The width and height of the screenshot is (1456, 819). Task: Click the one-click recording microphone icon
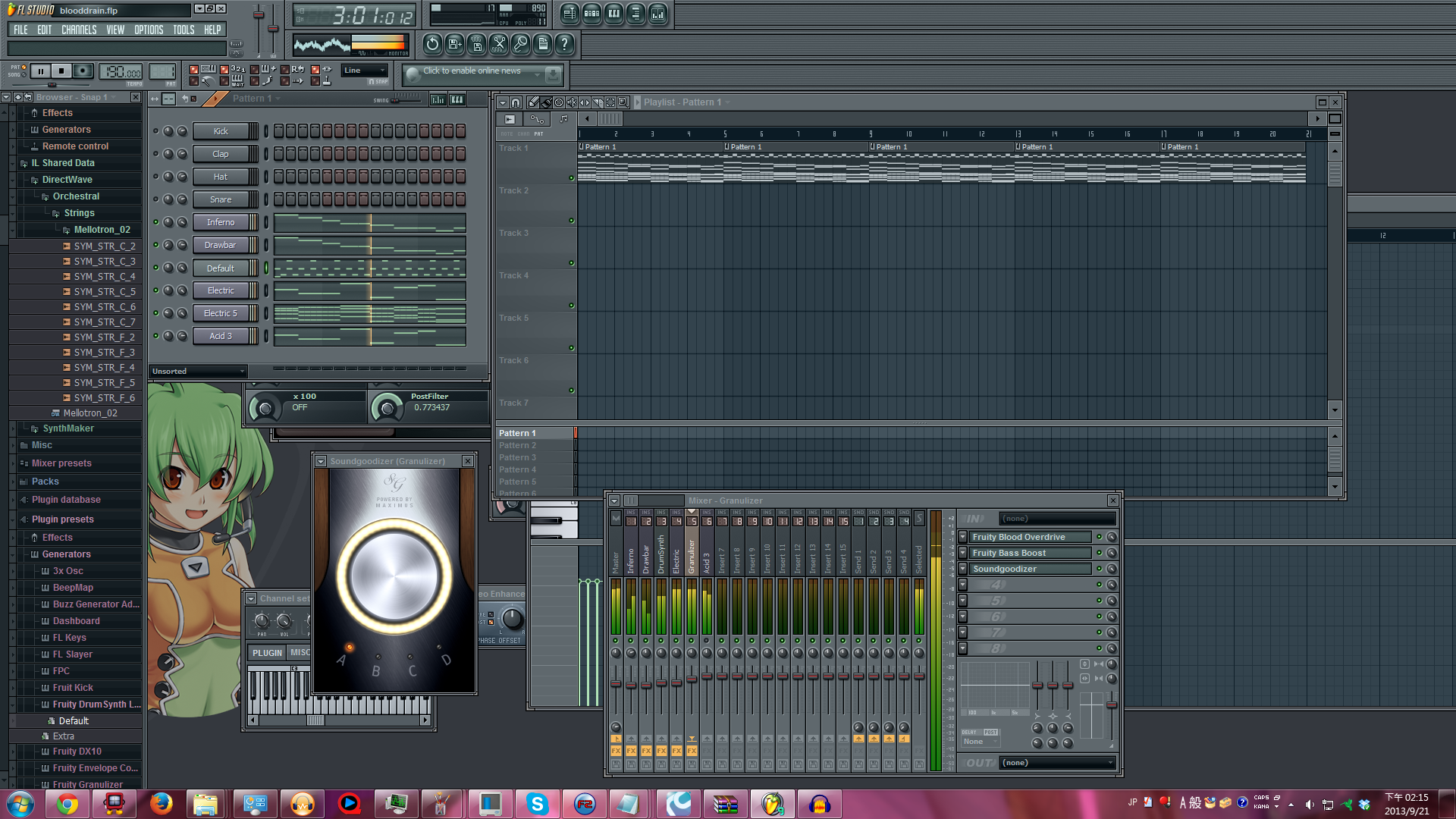coord(520,44)
